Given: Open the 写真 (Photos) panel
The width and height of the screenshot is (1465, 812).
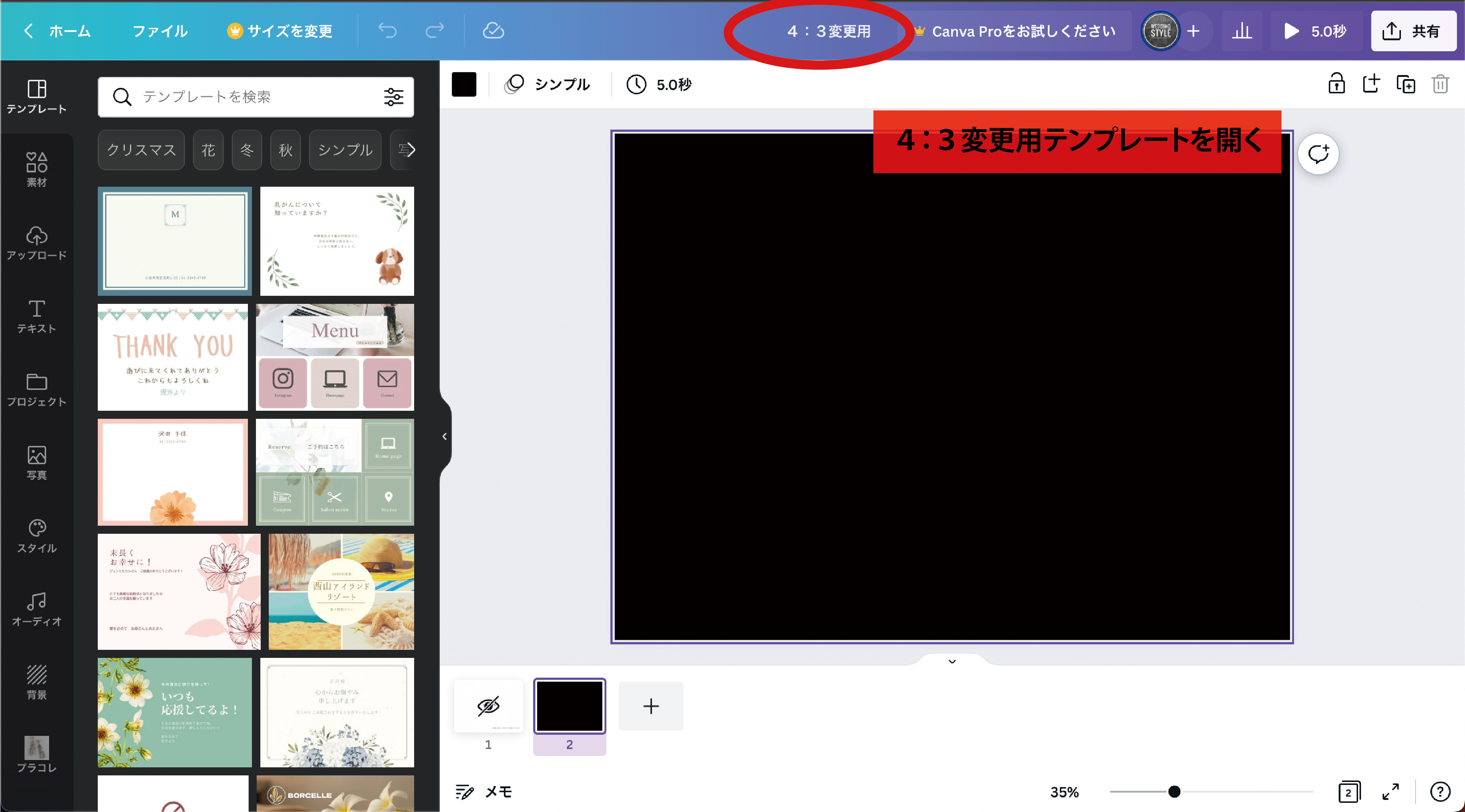Looking at the screenshot, I should click(x=36, y=462).
